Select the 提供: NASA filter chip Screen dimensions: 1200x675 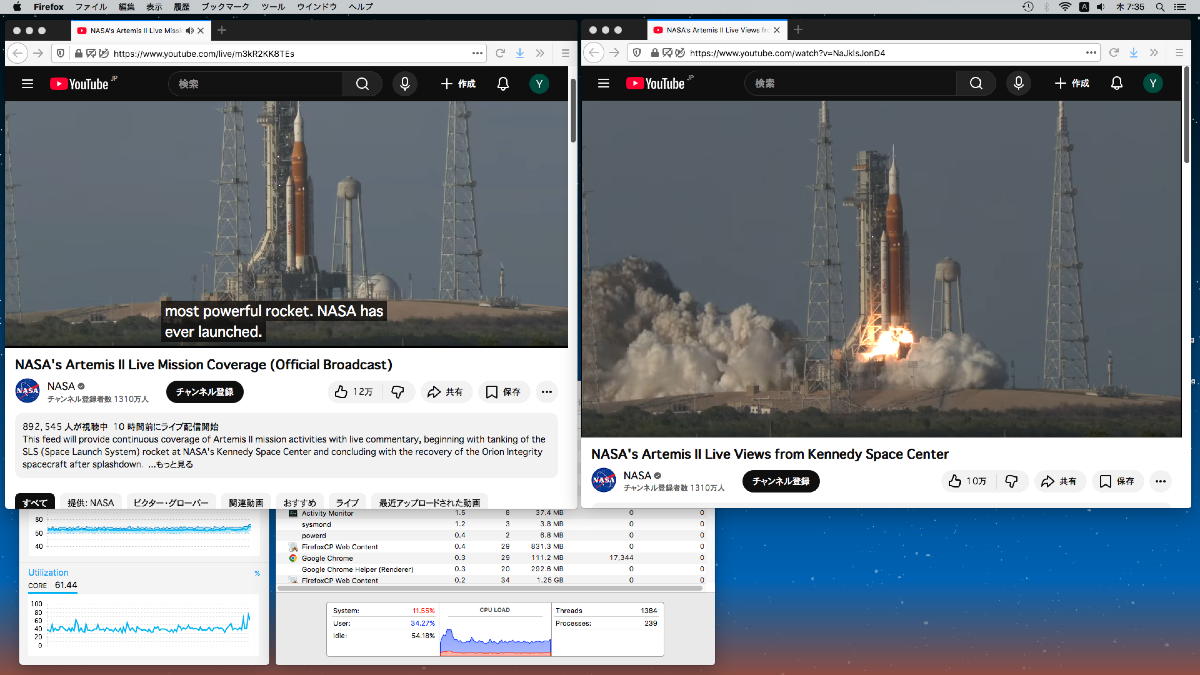pyautogui.click(x=91, y=502)
